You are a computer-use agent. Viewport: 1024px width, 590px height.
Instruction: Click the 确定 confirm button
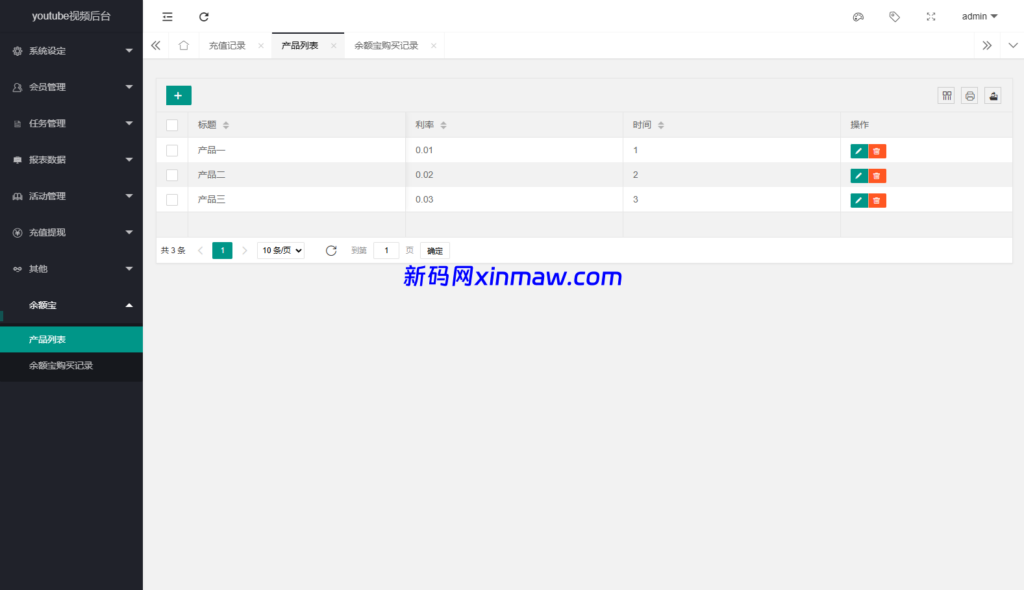click(435, 250)
